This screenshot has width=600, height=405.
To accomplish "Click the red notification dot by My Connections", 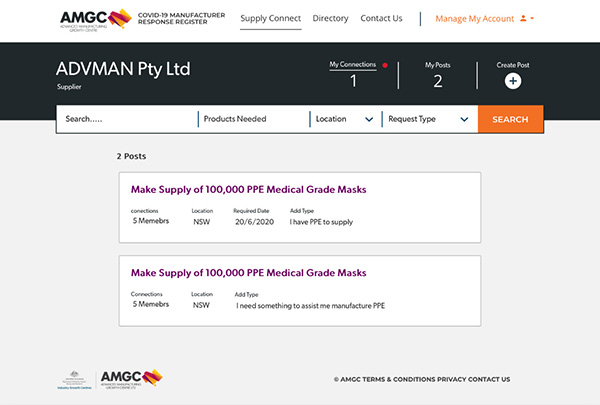I will pos(385,65).
